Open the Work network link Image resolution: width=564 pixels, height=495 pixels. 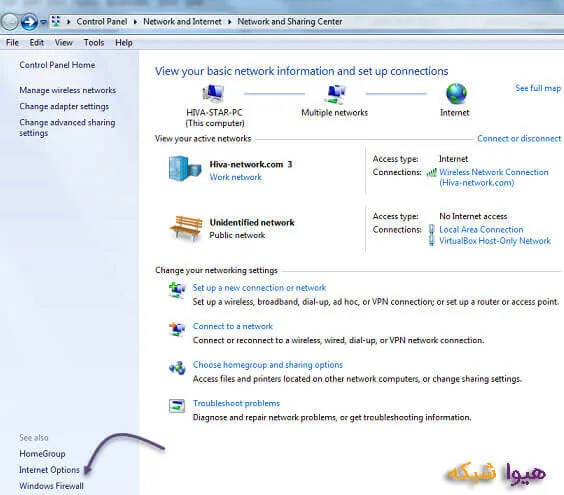[236, 177]
